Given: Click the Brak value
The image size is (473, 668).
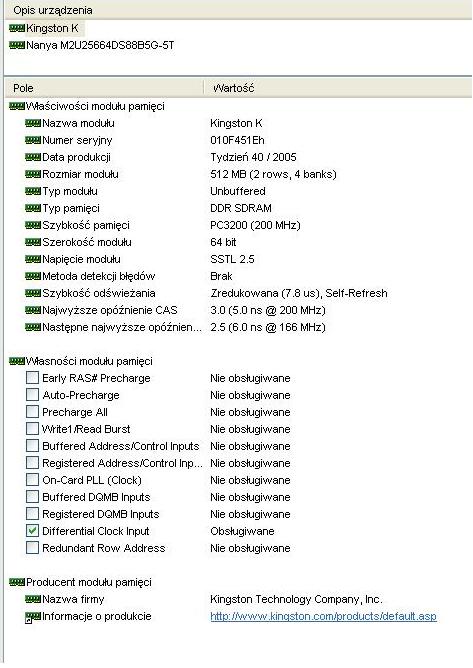Looking at the screenshot, I should tap(221, 276).
